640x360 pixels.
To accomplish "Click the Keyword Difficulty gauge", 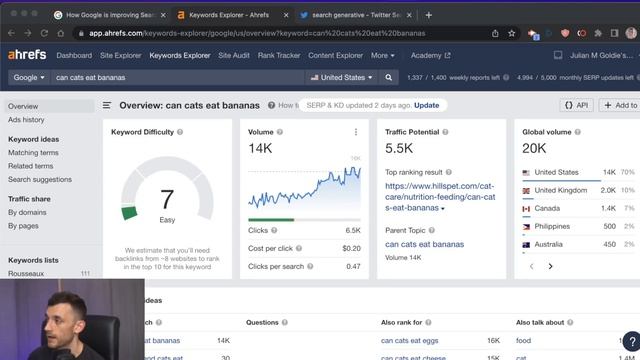I will tap(167, 189).
